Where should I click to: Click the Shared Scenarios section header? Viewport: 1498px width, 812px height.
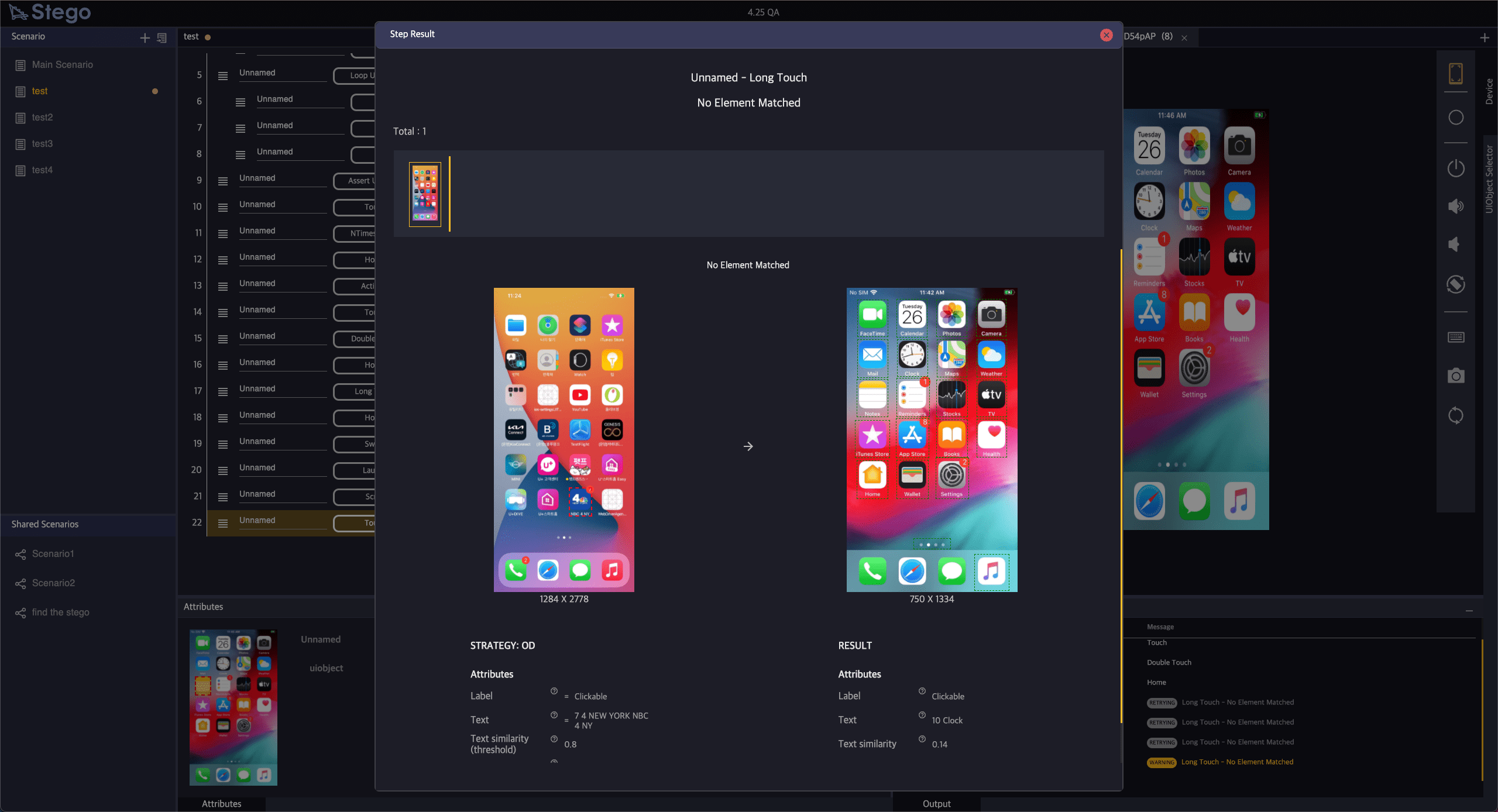[x=88, y=524]
